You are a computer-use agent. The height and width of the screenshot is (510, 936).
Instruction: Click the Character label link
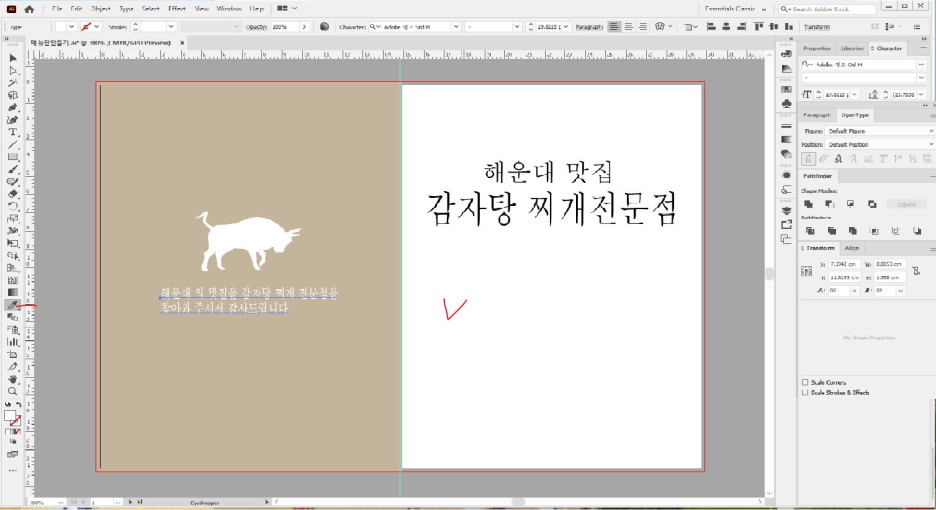(352, 27)
